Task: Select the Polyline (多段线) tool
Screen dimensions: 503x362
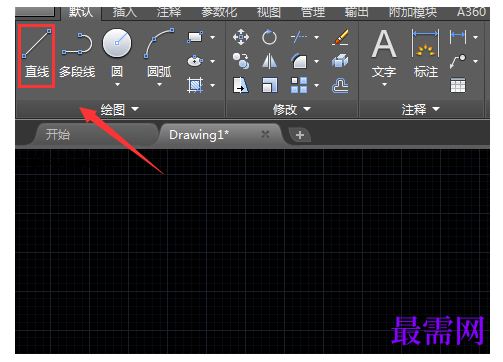Action: (77, 55)
